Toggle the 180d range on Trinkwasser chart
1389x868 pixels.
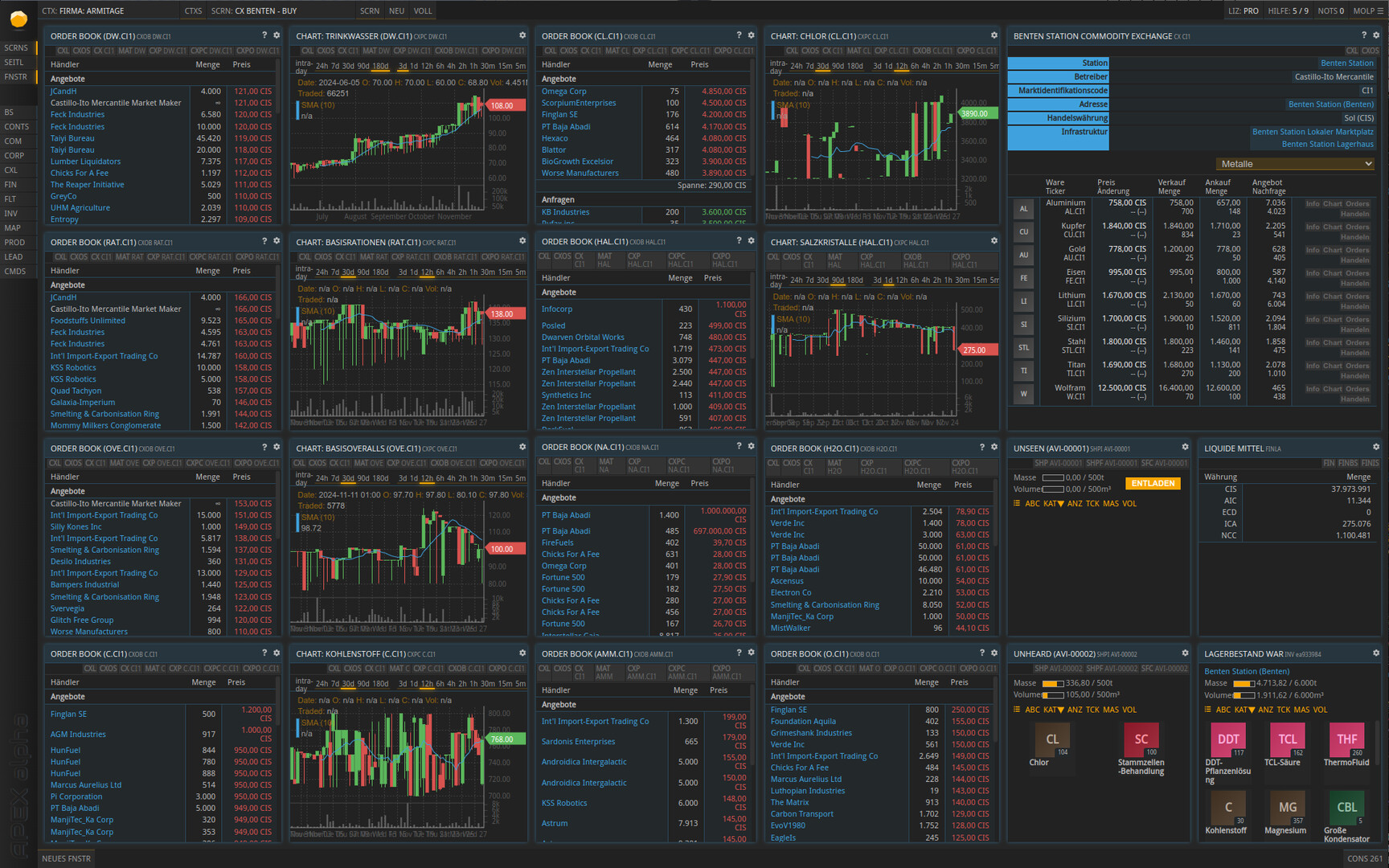click(x=380, y=66)
